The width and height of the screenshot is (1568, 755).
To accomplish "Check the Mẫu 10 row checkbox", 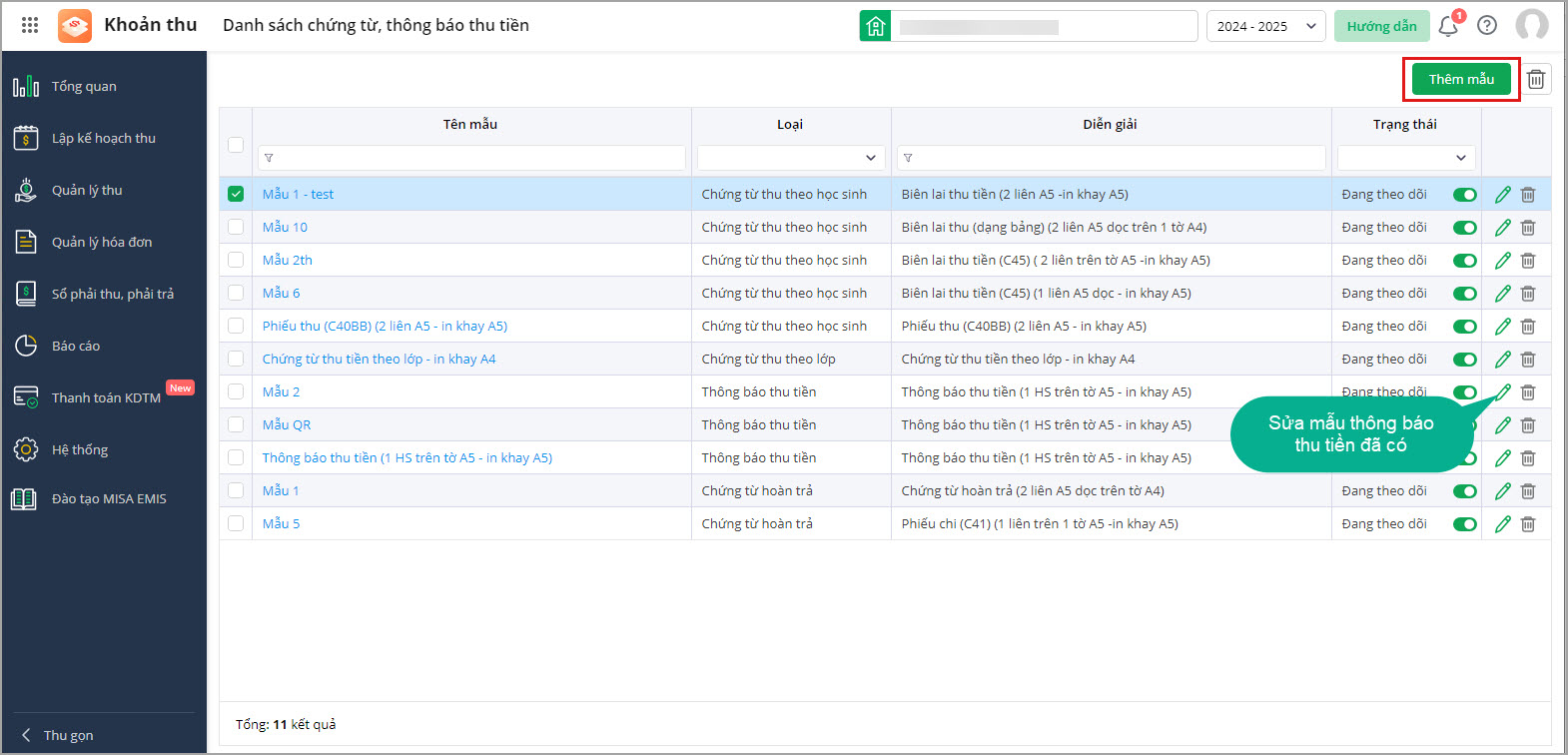I will pos(236,227).
